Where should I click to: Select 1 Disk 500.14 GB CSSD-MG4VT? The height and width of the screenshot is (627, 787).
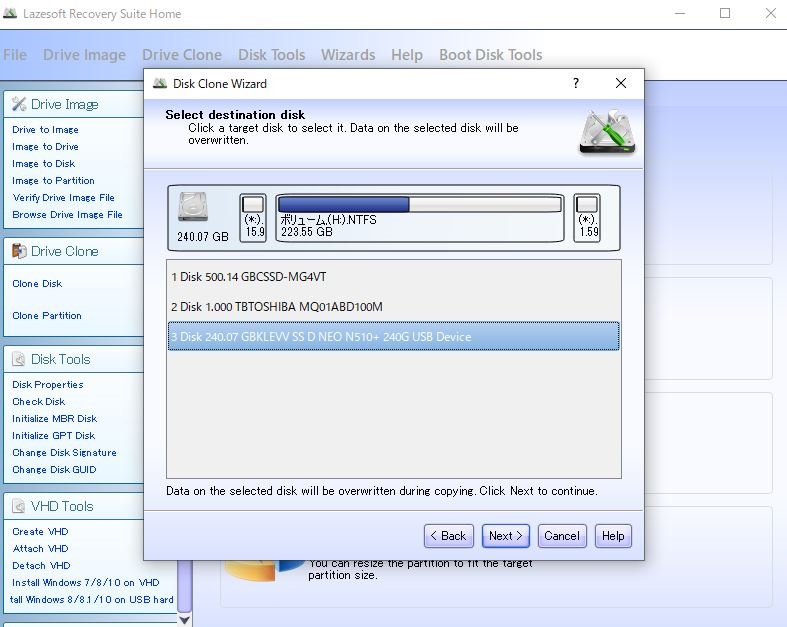tap(394, 277)
